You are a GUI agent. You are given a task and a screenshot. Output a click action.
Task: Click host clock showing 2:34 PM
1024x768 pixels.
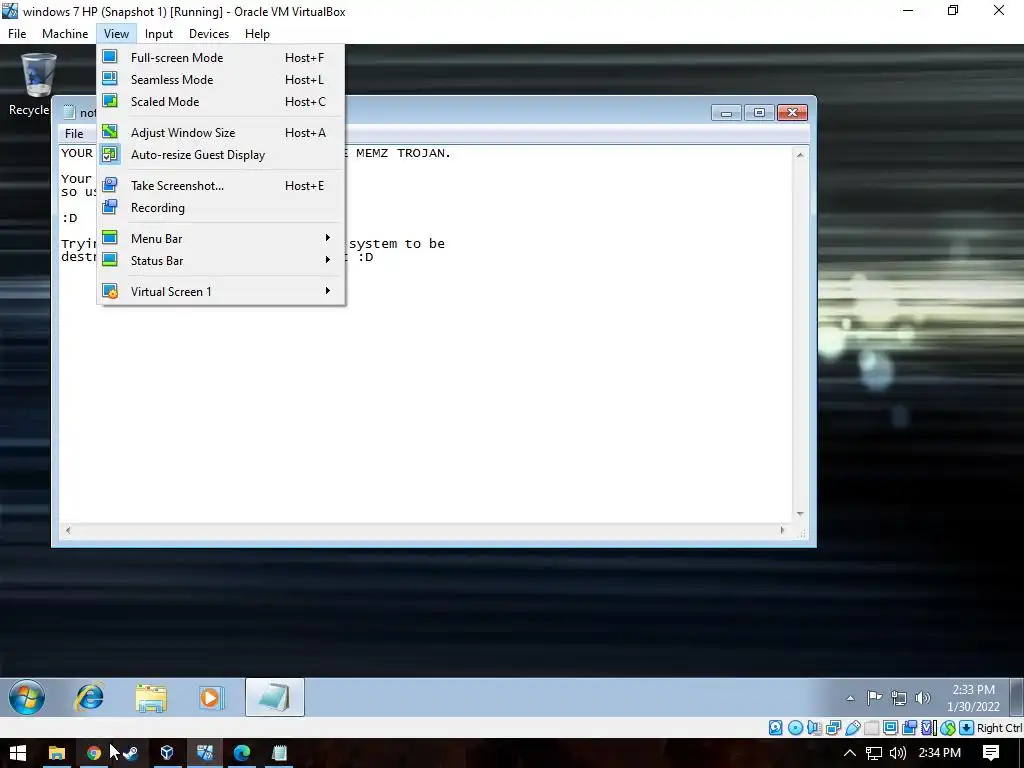click(940, 753)
